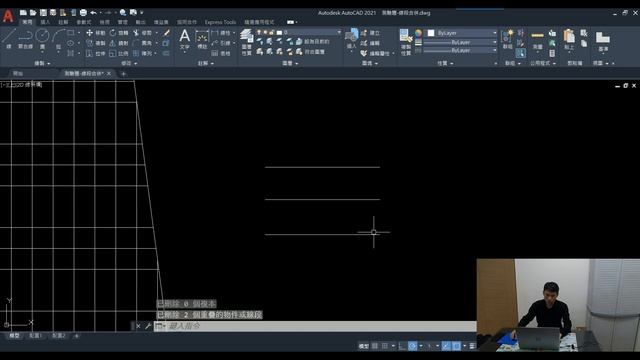This screenshot has height=360, width=640.
Task: Click the Scale modify tool
Action: (119, 53)
